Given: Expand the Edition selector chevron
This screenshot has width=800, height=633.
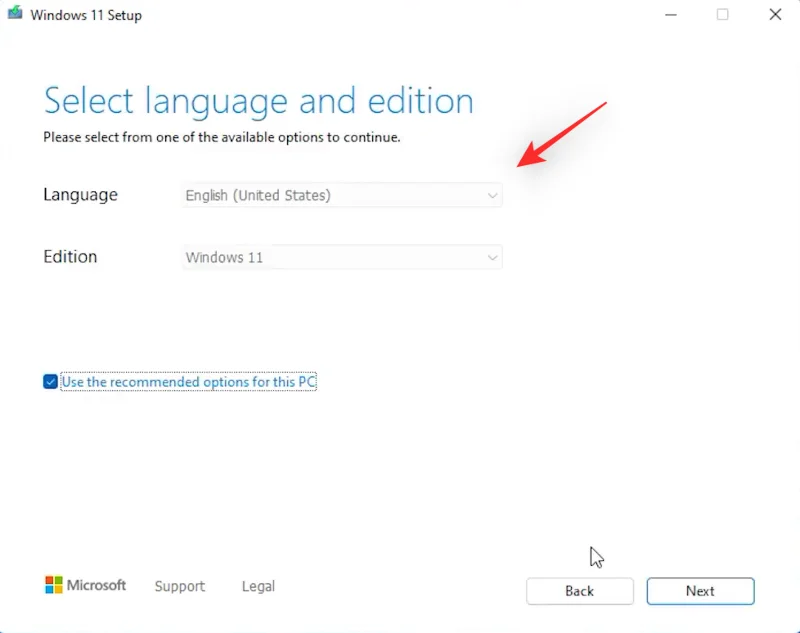Looking at the screenshot, I should [493, 257].
